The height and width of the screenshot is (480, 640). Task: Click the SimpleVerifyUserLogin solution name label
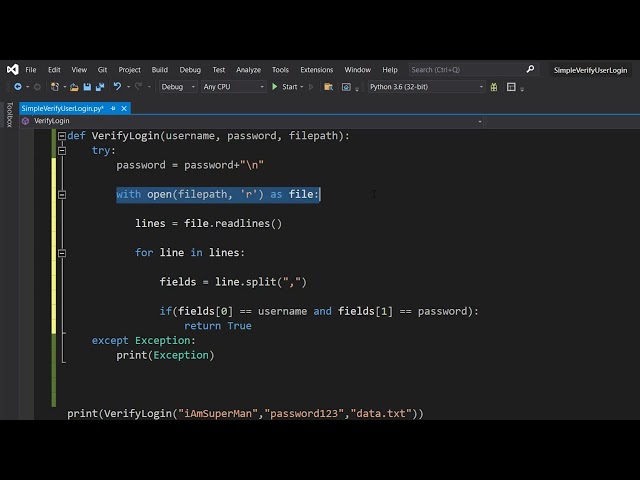pos(590,70)
